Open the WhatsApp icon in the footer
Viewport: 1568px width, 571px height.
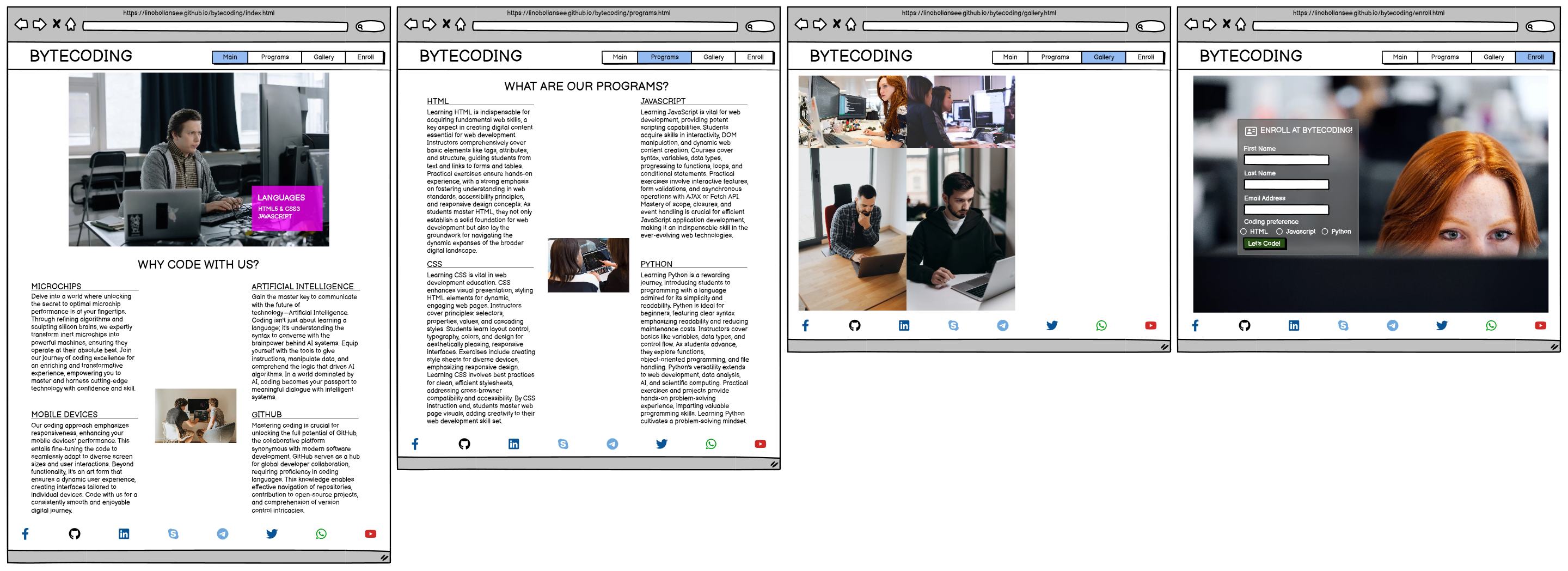point(321,534)
